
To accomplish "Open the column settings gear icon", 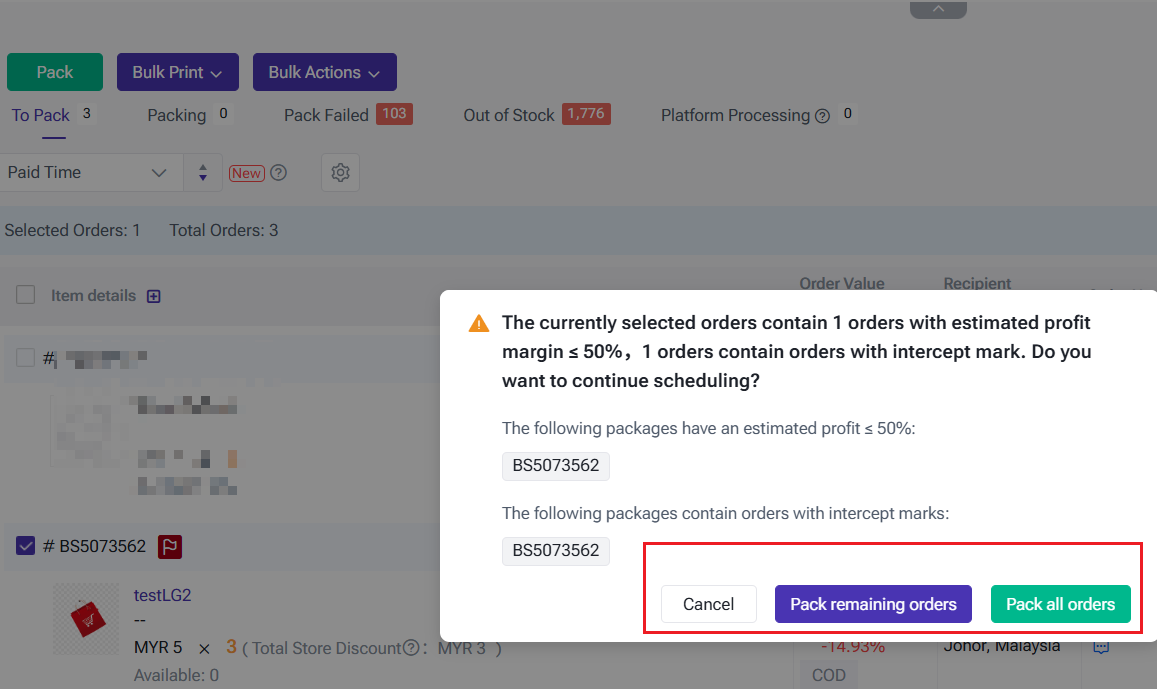I will pos(340,173).
